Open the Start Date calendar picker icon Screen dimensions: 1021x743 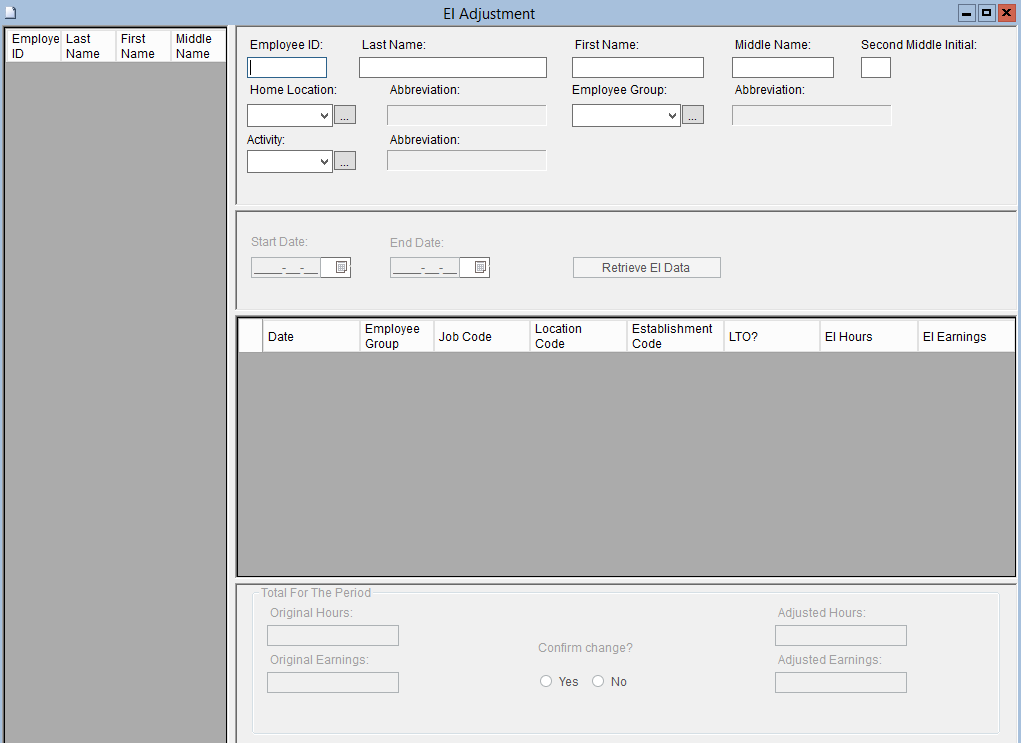click(x=341, y=268)
